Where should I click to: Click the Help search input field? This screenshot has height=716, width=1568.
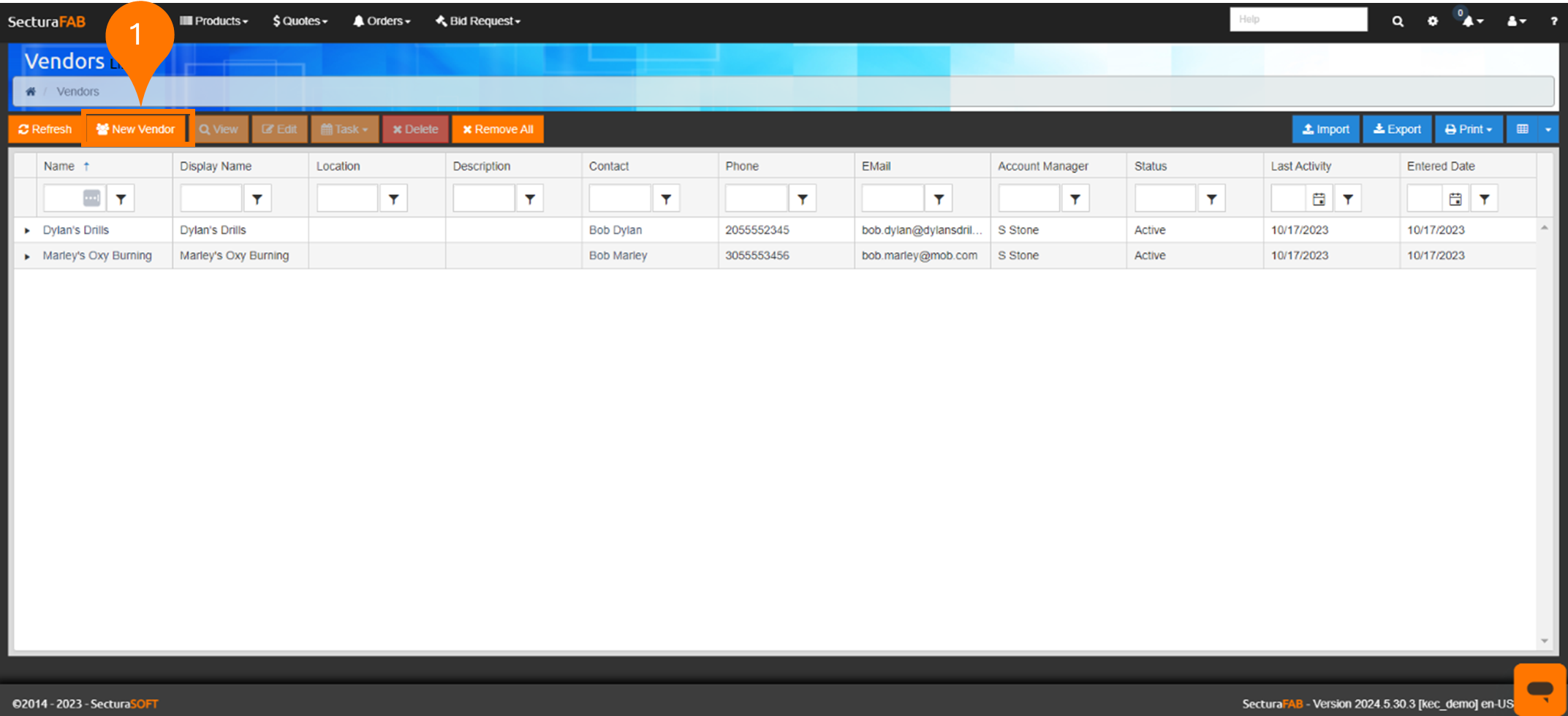pyautogui.click(x=1298, y=20)
